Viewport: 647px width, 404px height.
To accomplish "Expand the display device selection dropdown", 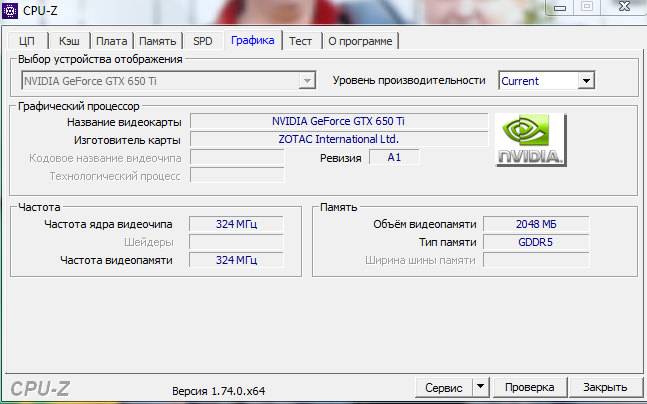I will [x=307, y=81].
